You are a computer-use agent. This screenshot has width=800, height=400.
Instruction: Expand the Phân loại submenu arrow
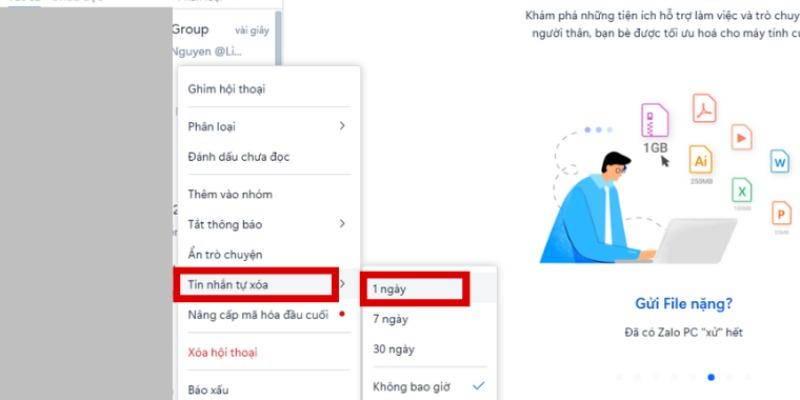tap(342, 126)
